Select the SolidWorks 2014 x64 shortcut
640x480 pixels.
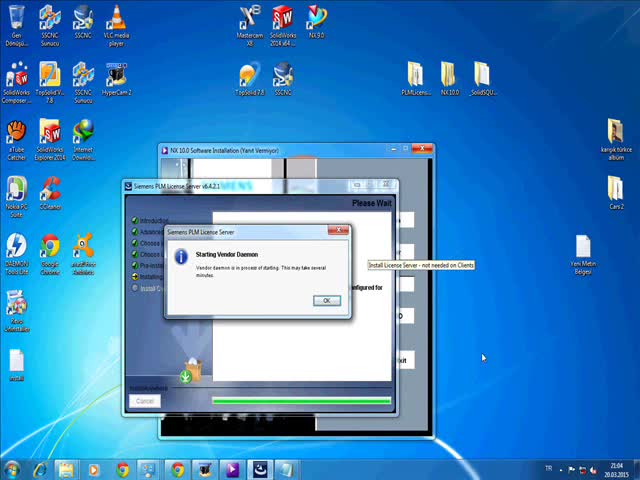pyautogui.click(x=283, y=24)
